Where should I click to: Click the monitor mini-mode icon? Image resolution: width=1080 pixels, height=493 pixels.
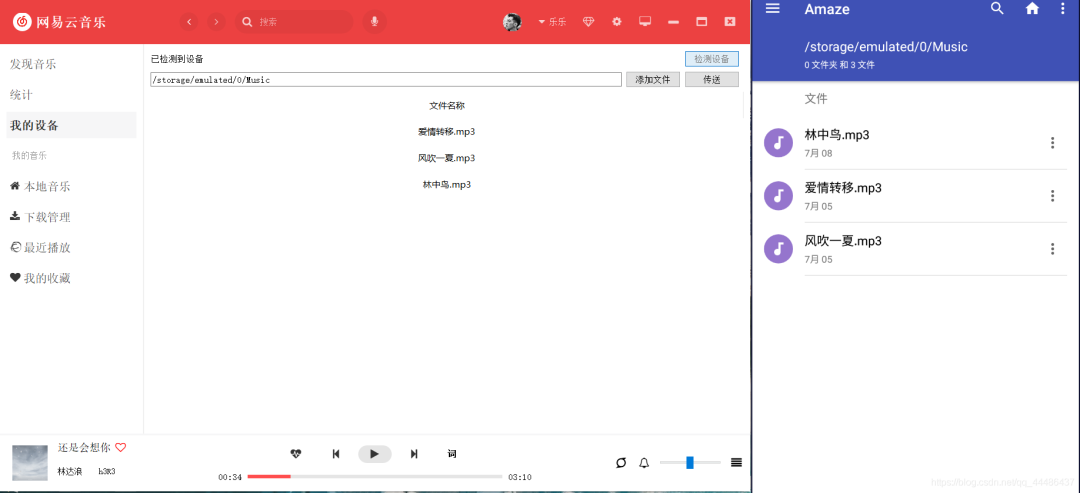tap(645, 21)
